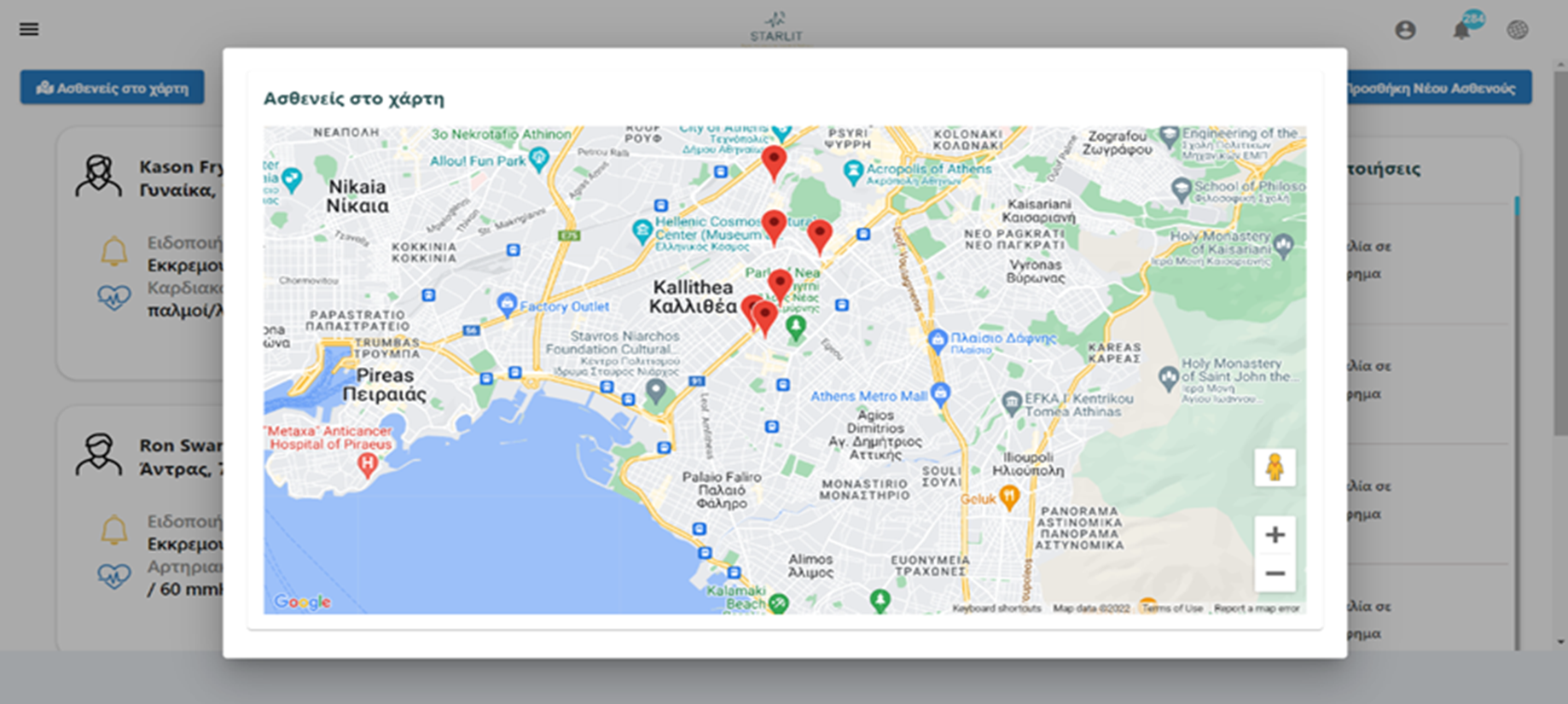Click Kalamaki Beach green pin
This screenshot has width=1568, height=704.
click(778, 603)
